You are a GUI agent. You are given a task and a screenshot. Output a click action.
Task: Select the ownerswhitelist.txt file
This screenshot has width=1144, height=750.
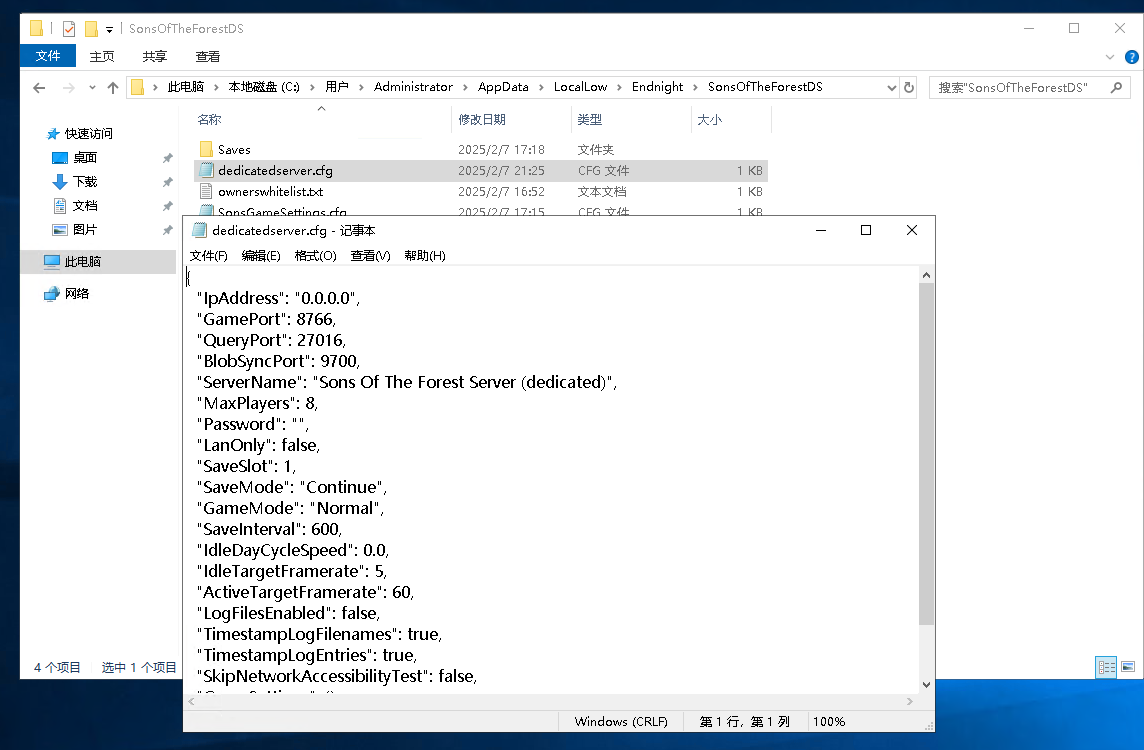(x=270, y=192)
